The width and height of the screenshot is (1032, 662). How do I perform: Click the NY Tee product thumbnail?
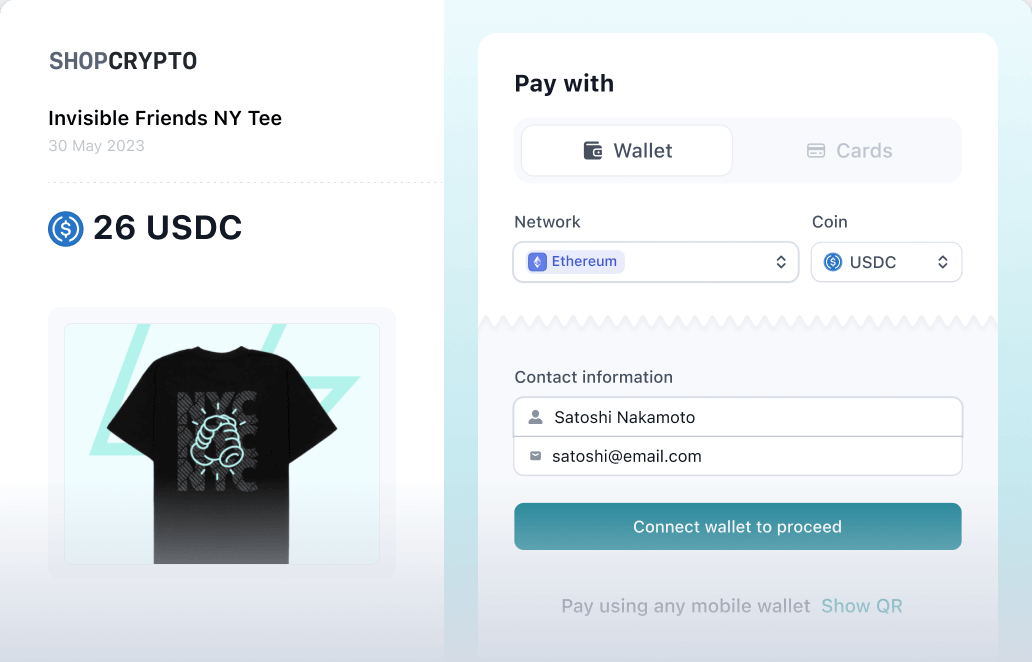222,443
